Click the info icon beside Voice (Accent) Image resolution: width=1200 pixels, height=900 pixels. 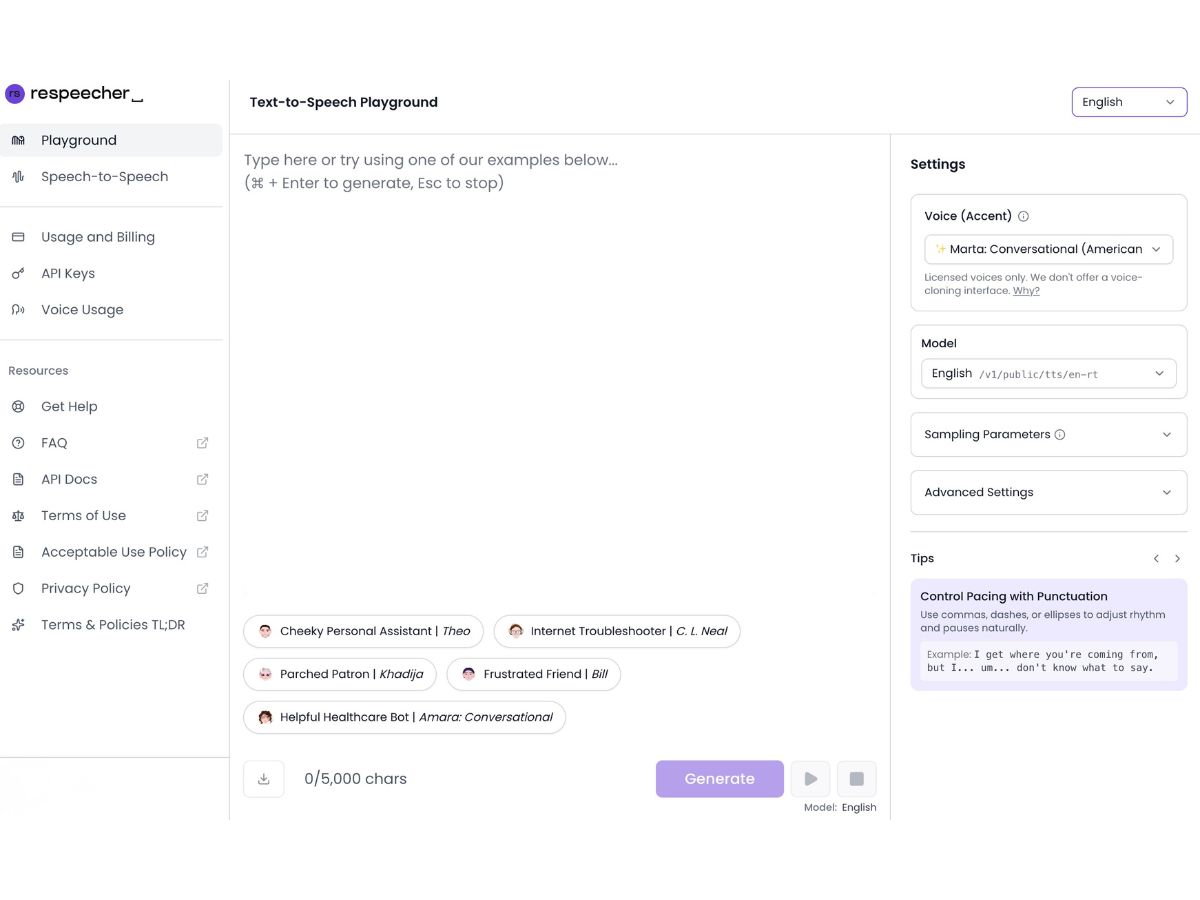pyautogui.click(x=1023, y=216)
